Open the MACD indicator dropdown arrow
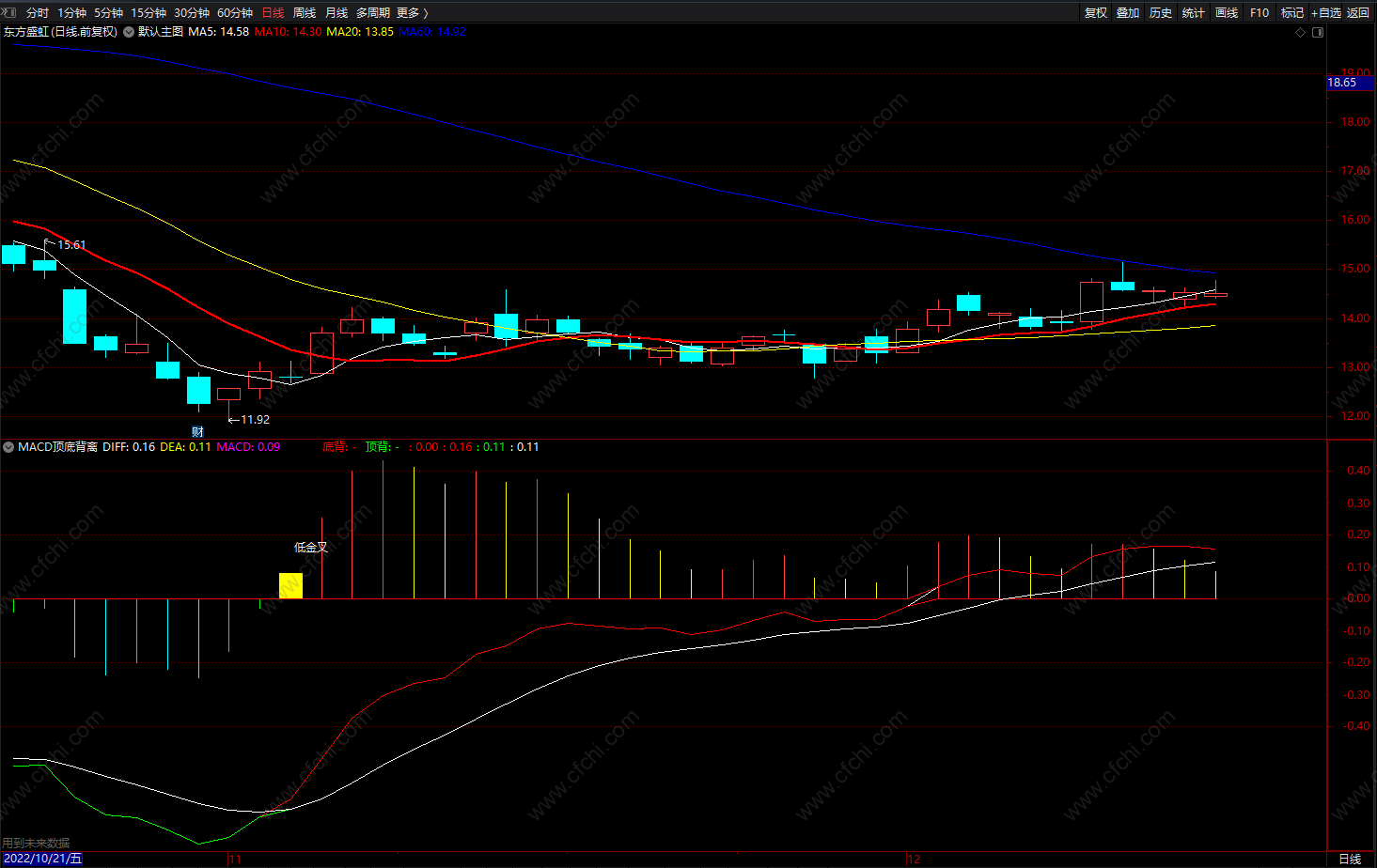 9,447
